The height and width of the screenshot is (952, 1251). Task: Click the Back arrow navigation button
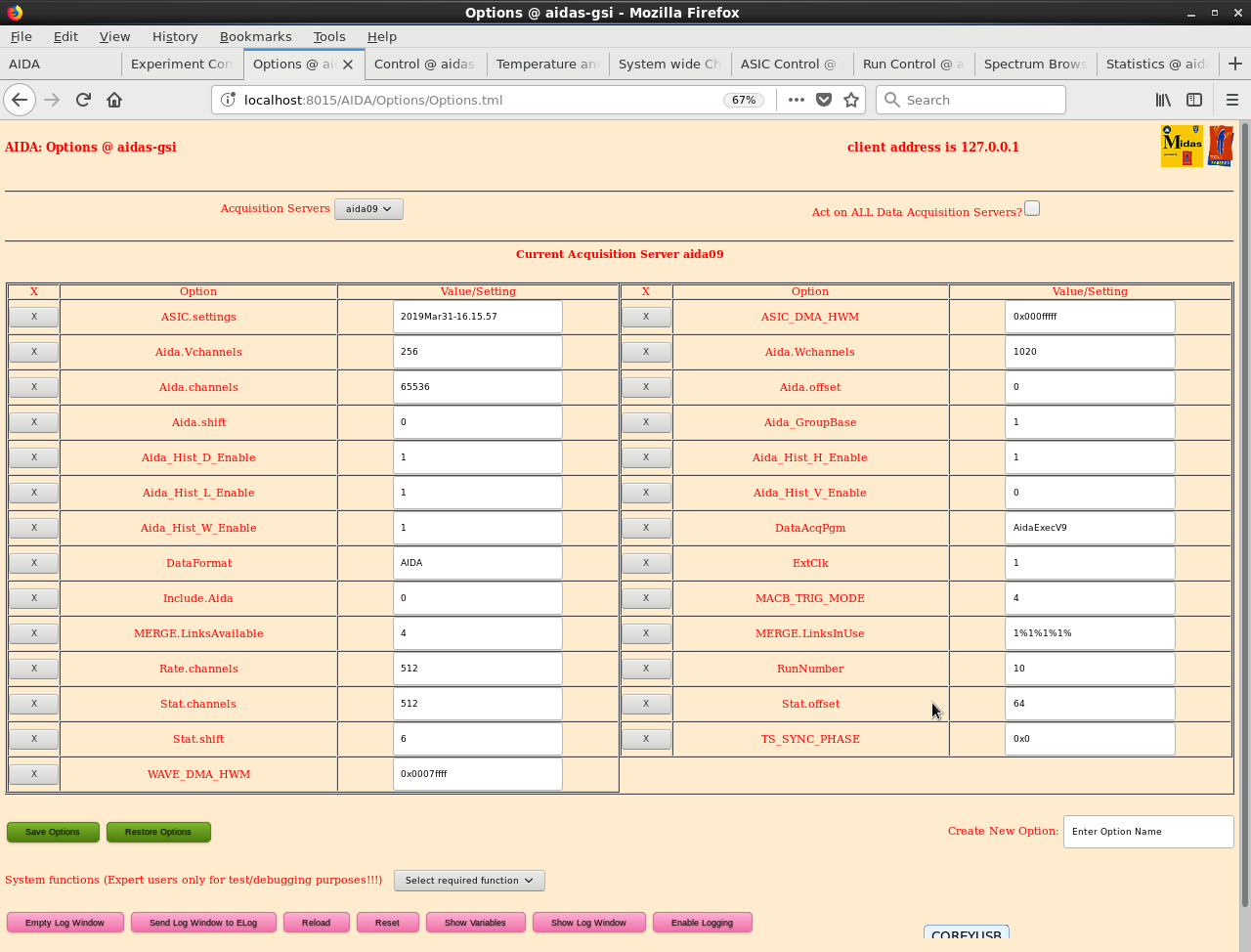(x=20, y=100)
